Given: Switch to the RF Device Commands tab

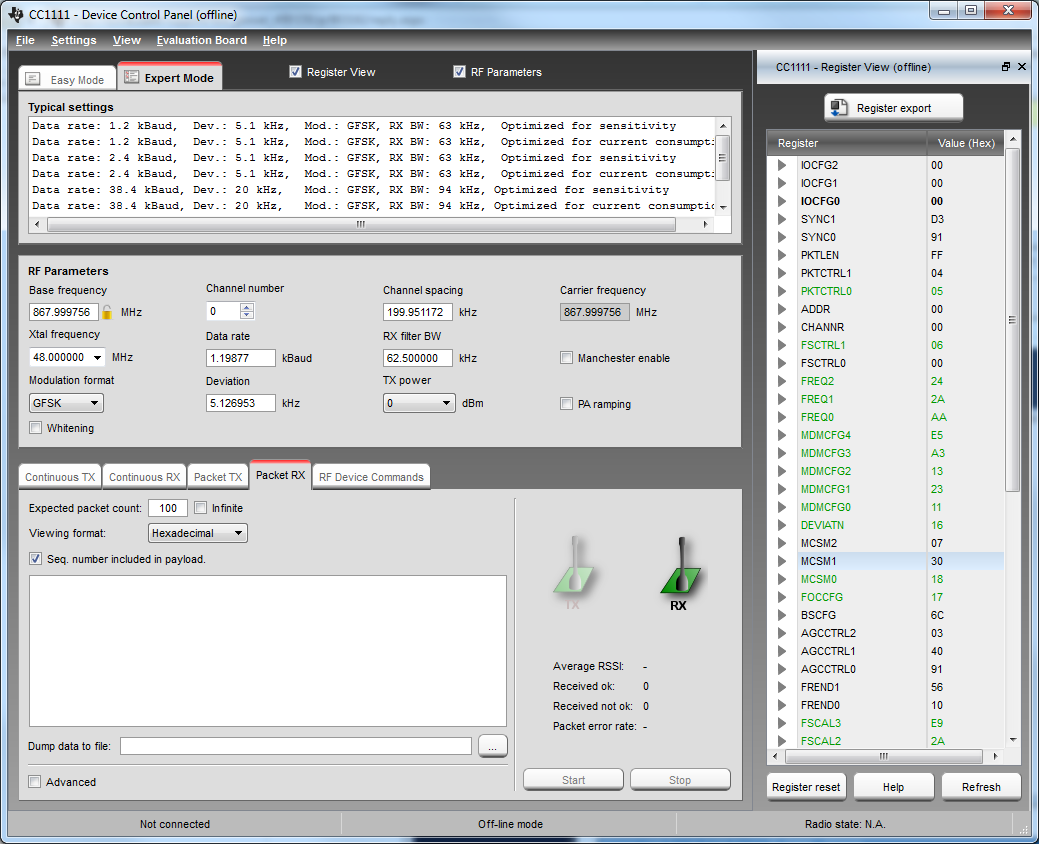Looking at the screenshot, I should [x=371, y=477].
